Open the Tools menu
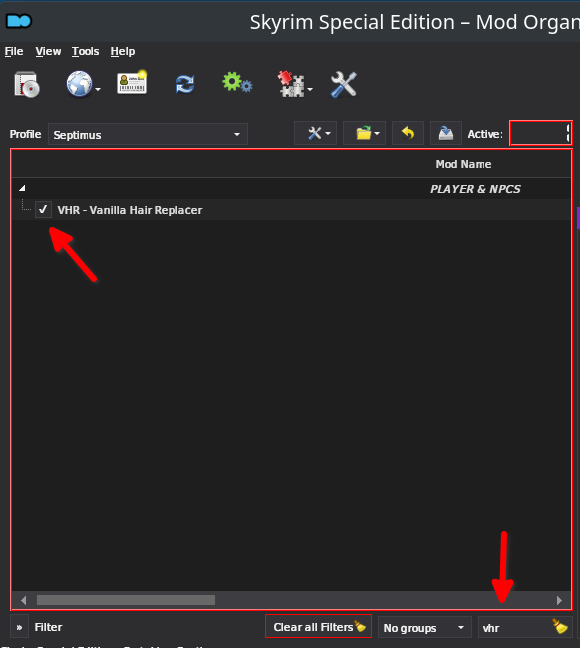 coord(86,51)
